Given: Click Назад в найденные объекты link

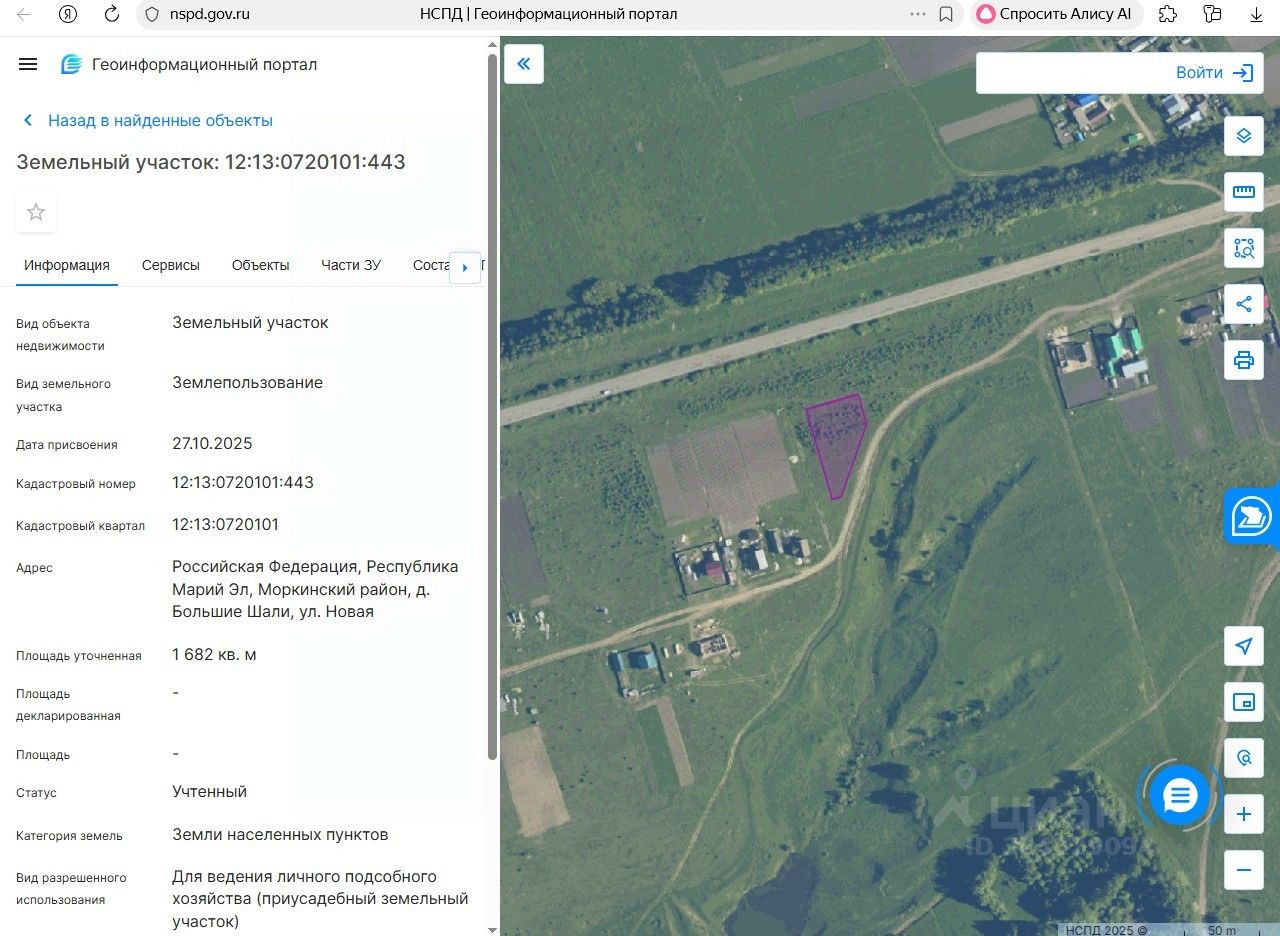Looking at the screenshot, I should click(147, 120).
